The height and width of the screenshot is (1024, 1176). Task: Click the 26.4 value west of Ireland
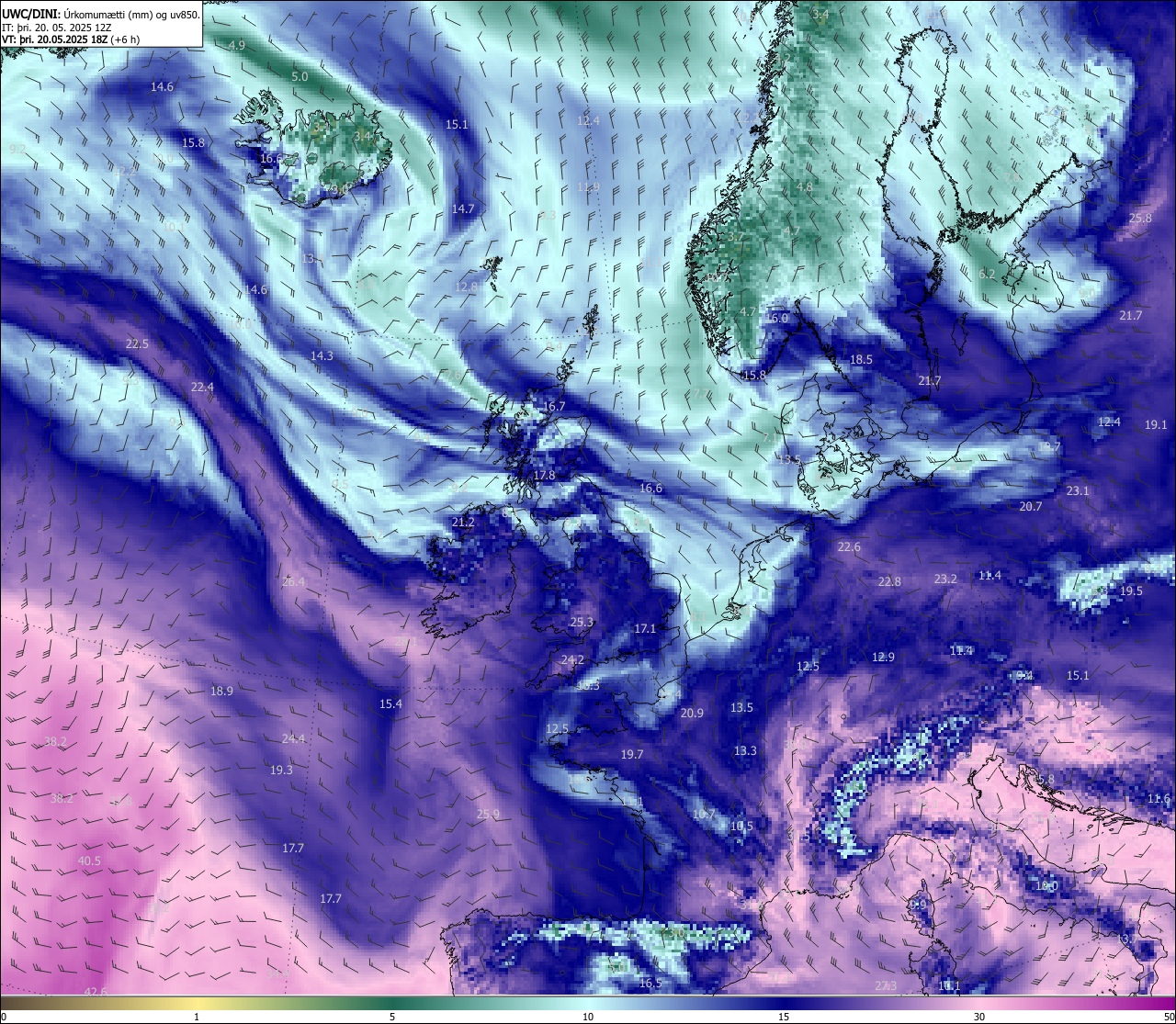[x=293, y=582]
